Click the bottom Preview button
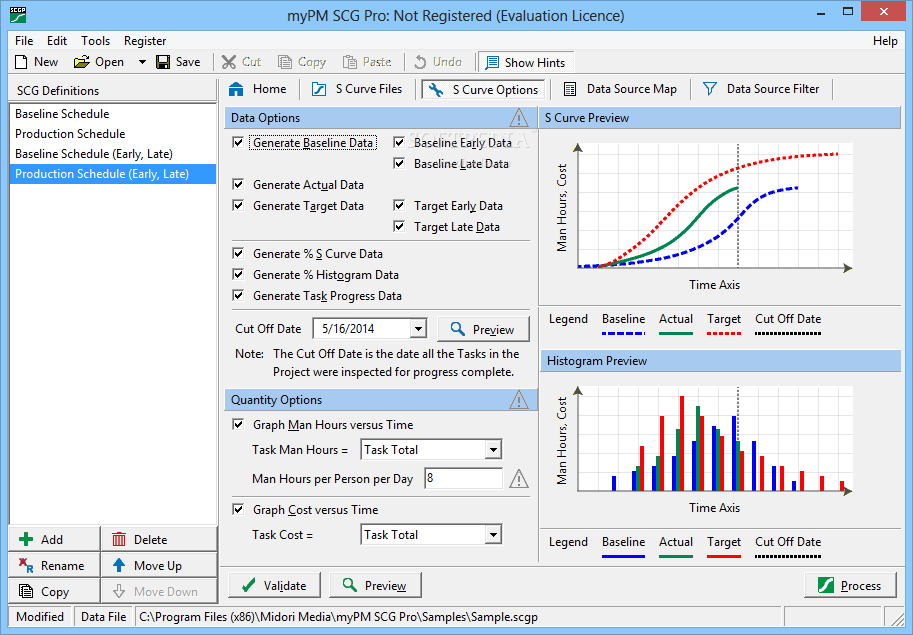913x635 pixels. pos(375,586)
